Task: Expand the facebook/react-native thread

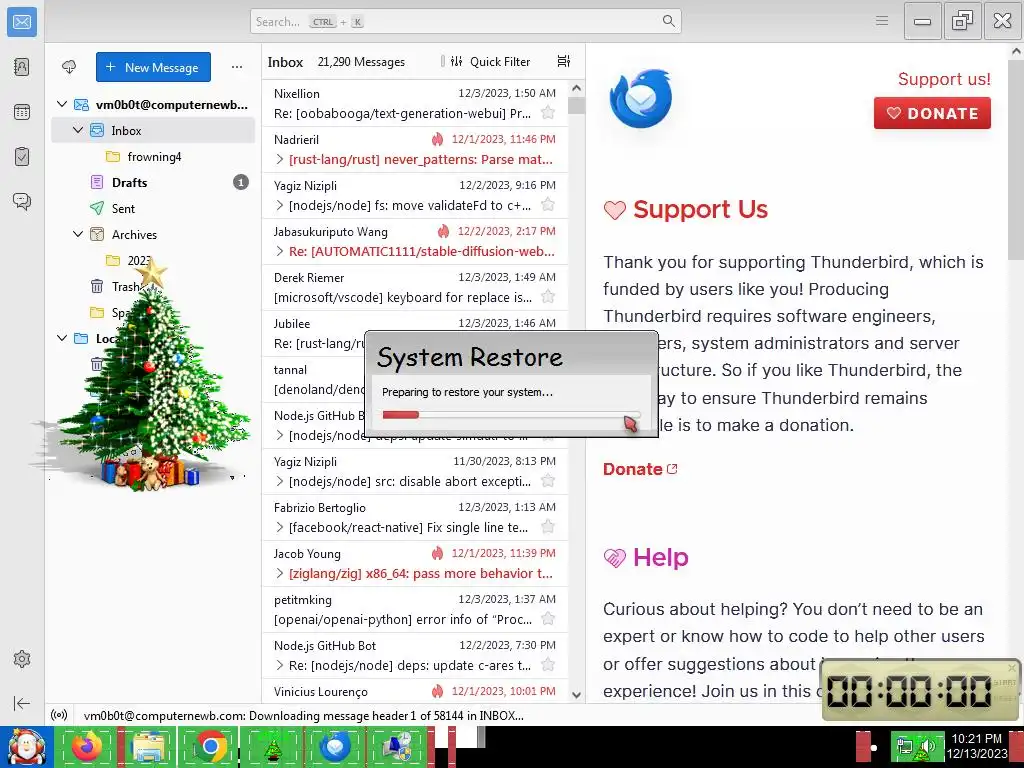Action: [x=280, y=527]
